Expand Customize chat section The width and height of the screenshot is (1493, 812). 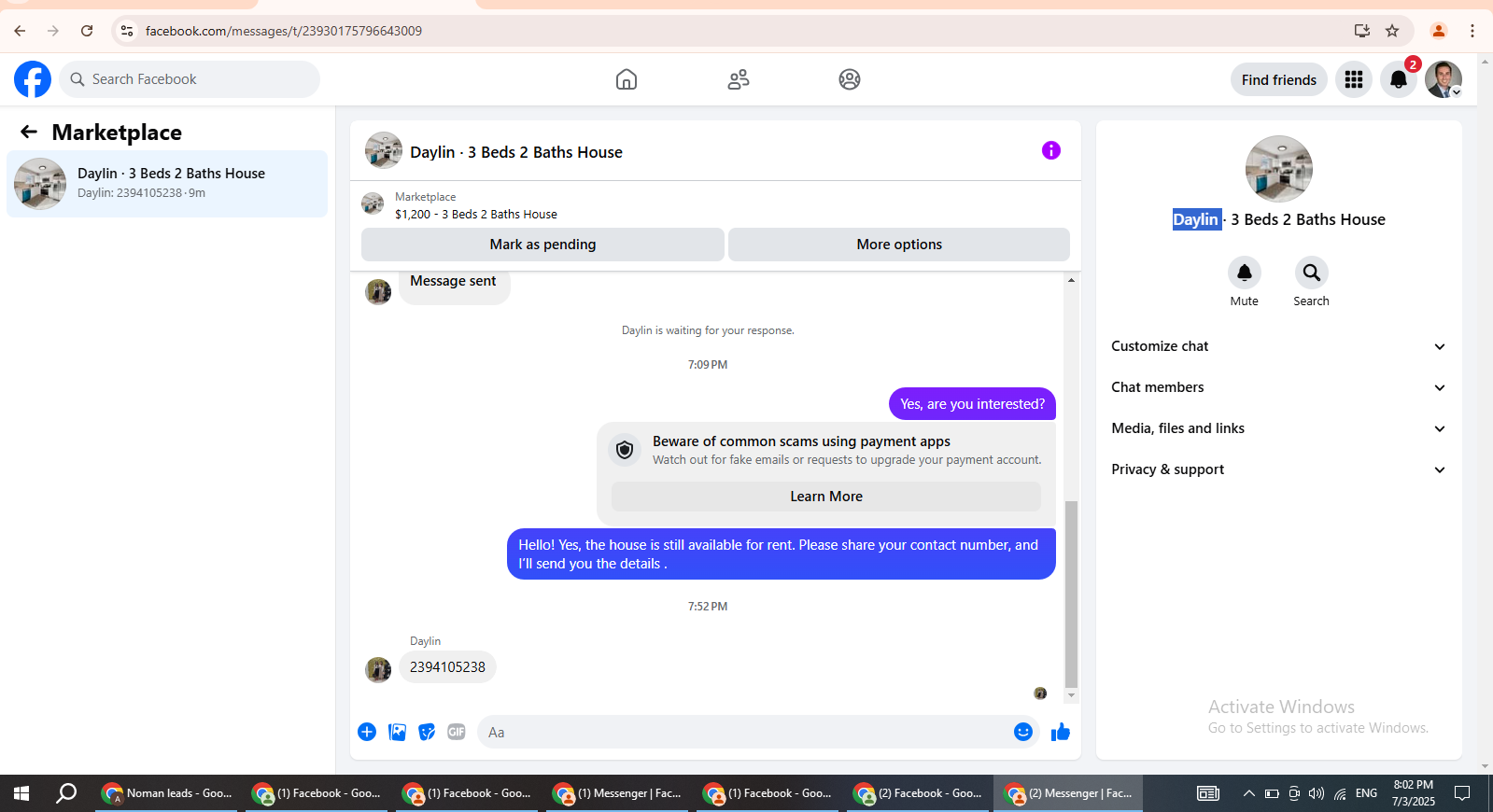1278,346
